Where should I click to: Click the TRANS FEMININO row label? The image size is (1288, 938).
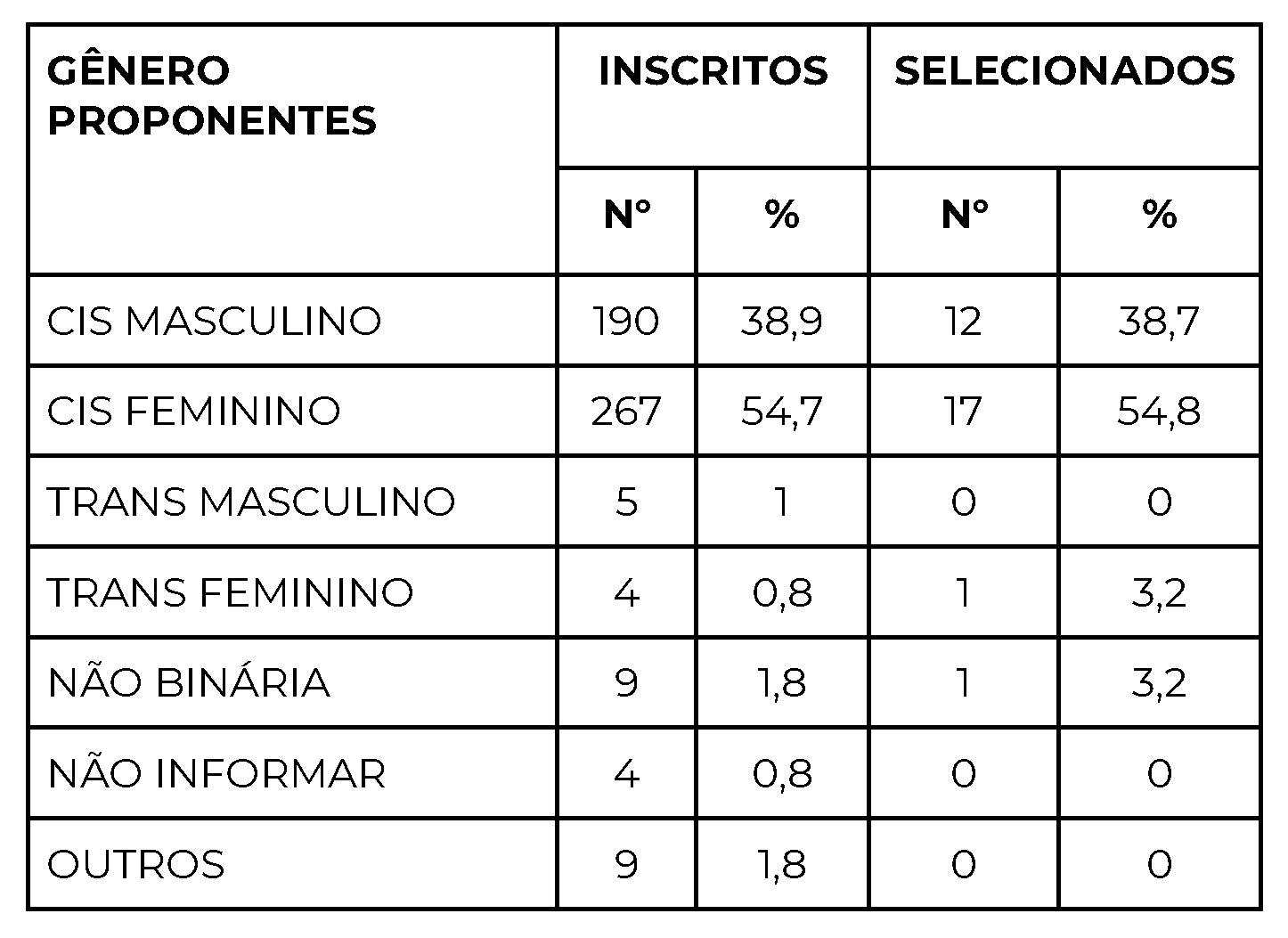(231, 592)
